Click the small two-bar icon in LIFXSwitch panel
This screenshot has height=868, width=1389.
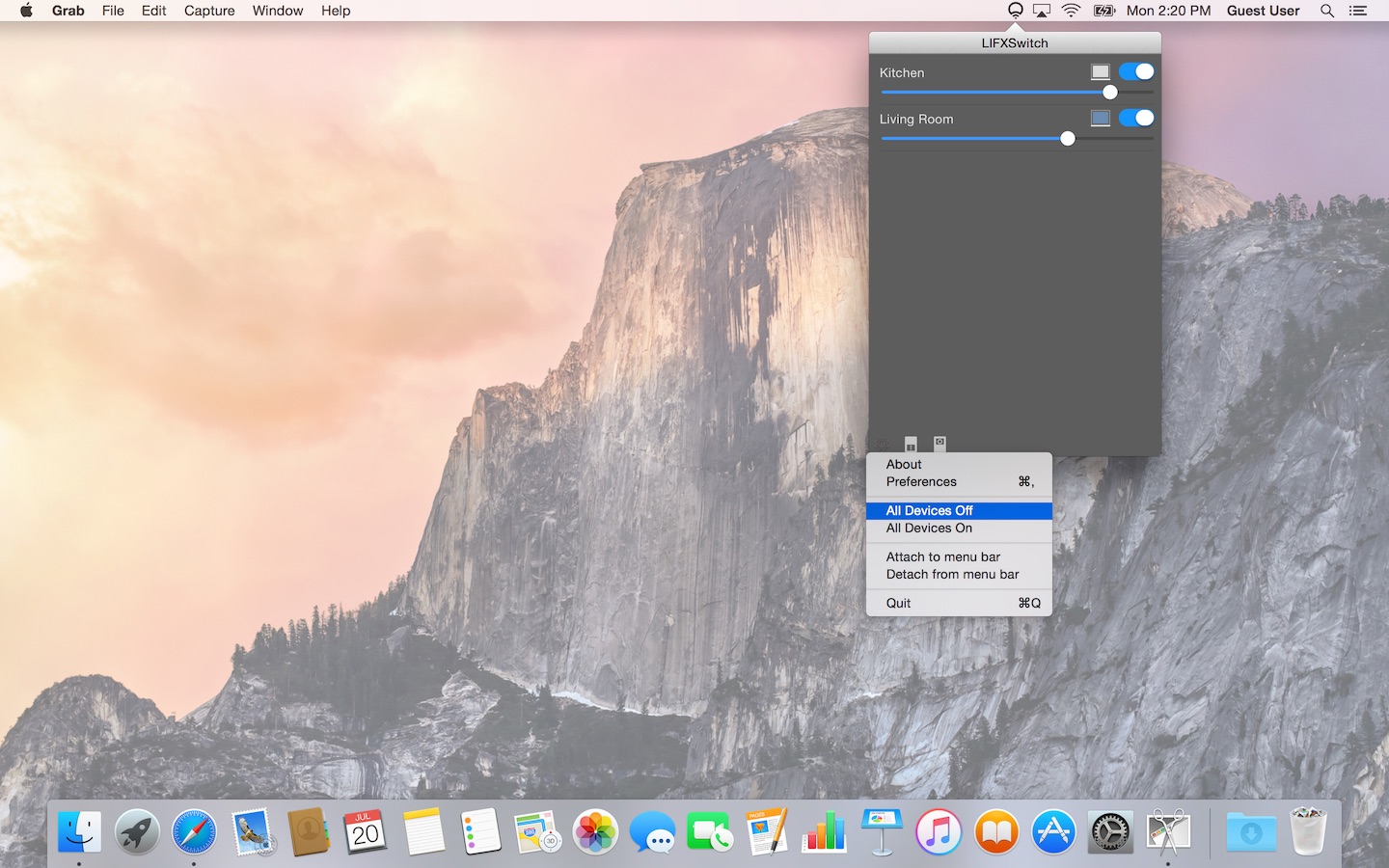[x=911, y=444]
